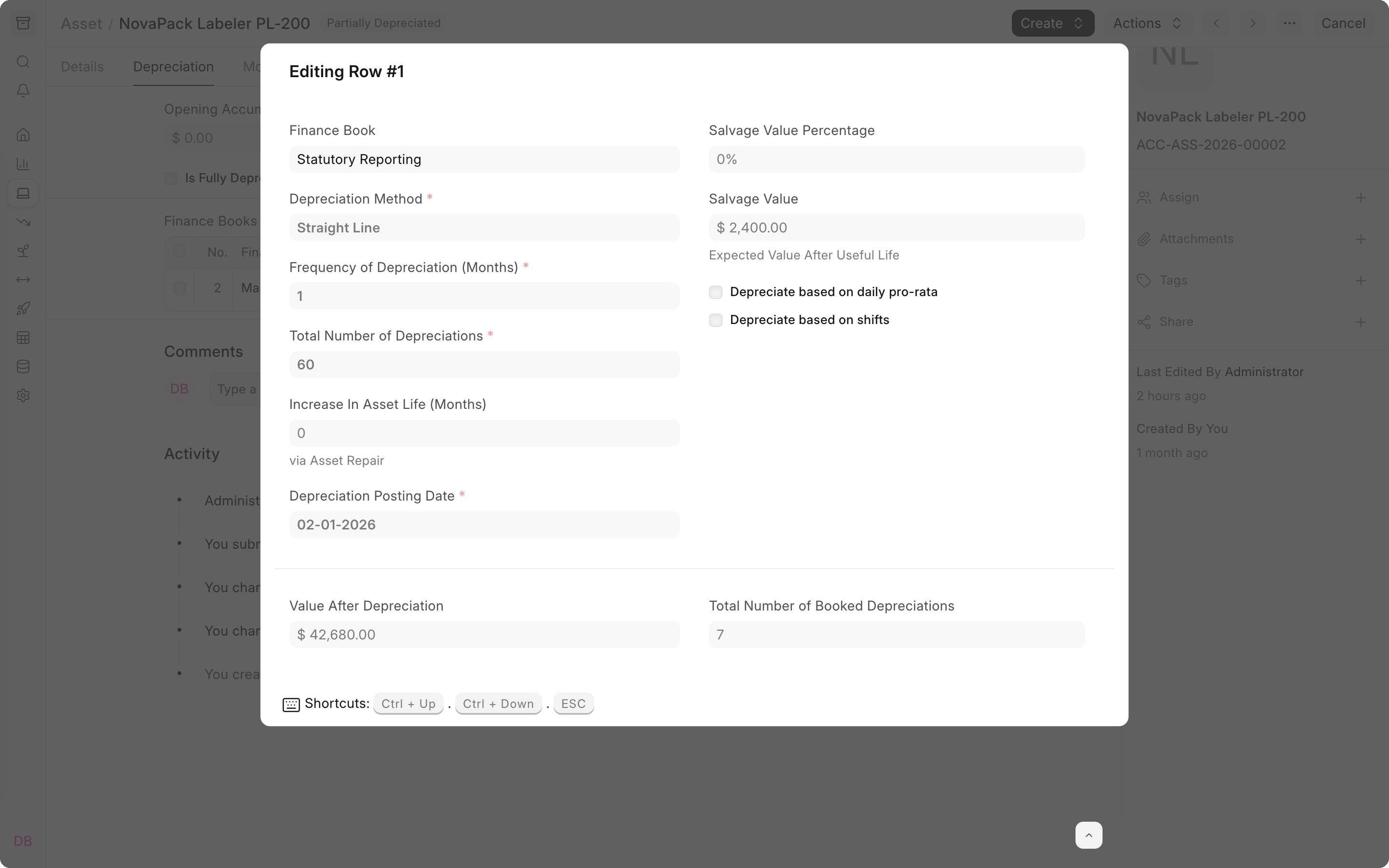Go to home icon in sidebar
The image size is (1389, 868).
[23, 135]
